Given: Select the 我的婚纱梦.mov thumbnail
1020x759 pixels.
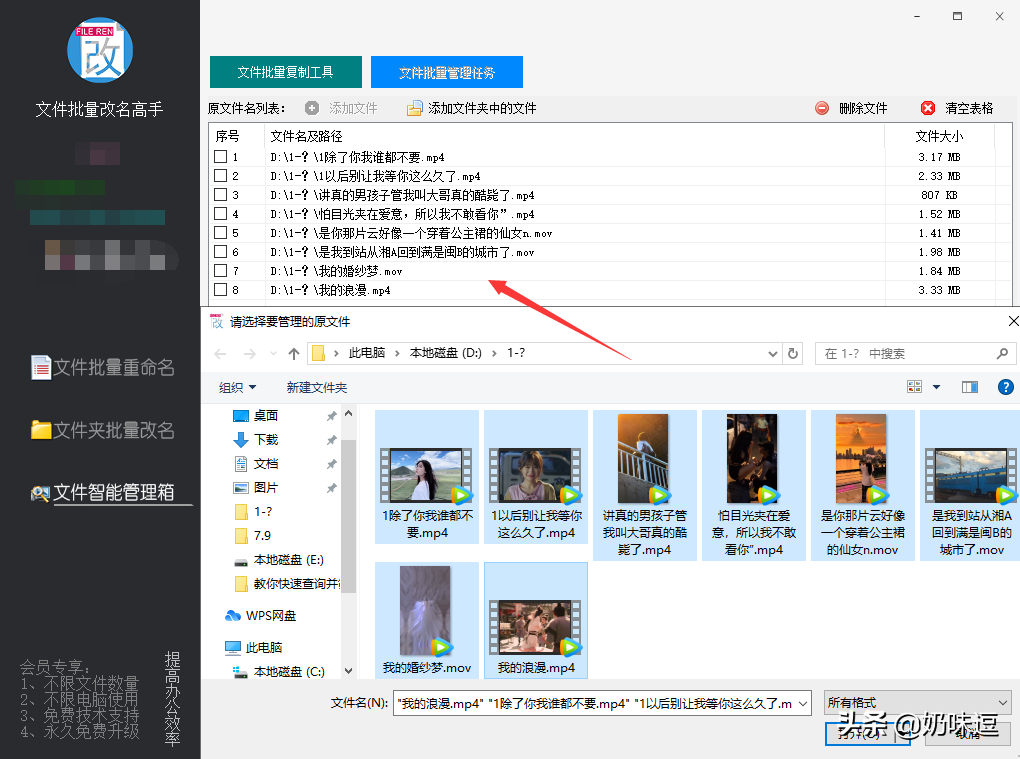Looking at the screenshot, I should (x=427, y=620).
